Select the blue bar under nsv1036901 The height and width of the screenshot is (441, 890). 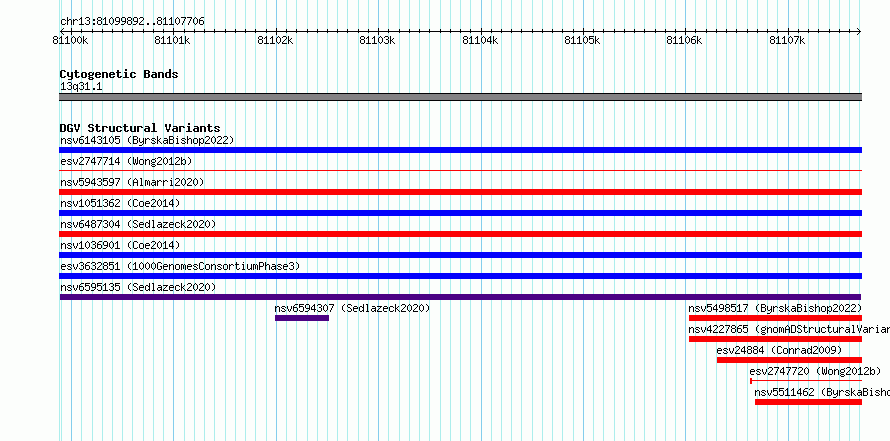click(460, 255)
